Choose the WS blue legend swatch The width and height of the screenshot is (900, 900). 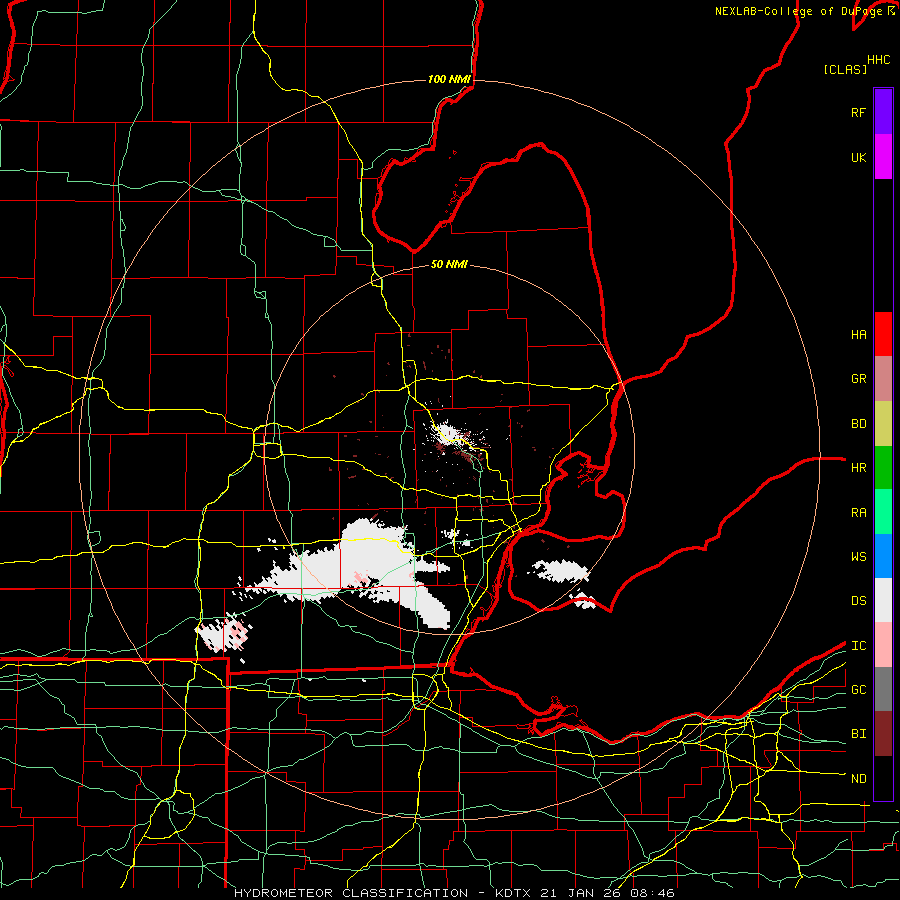(x=883, y=556)
